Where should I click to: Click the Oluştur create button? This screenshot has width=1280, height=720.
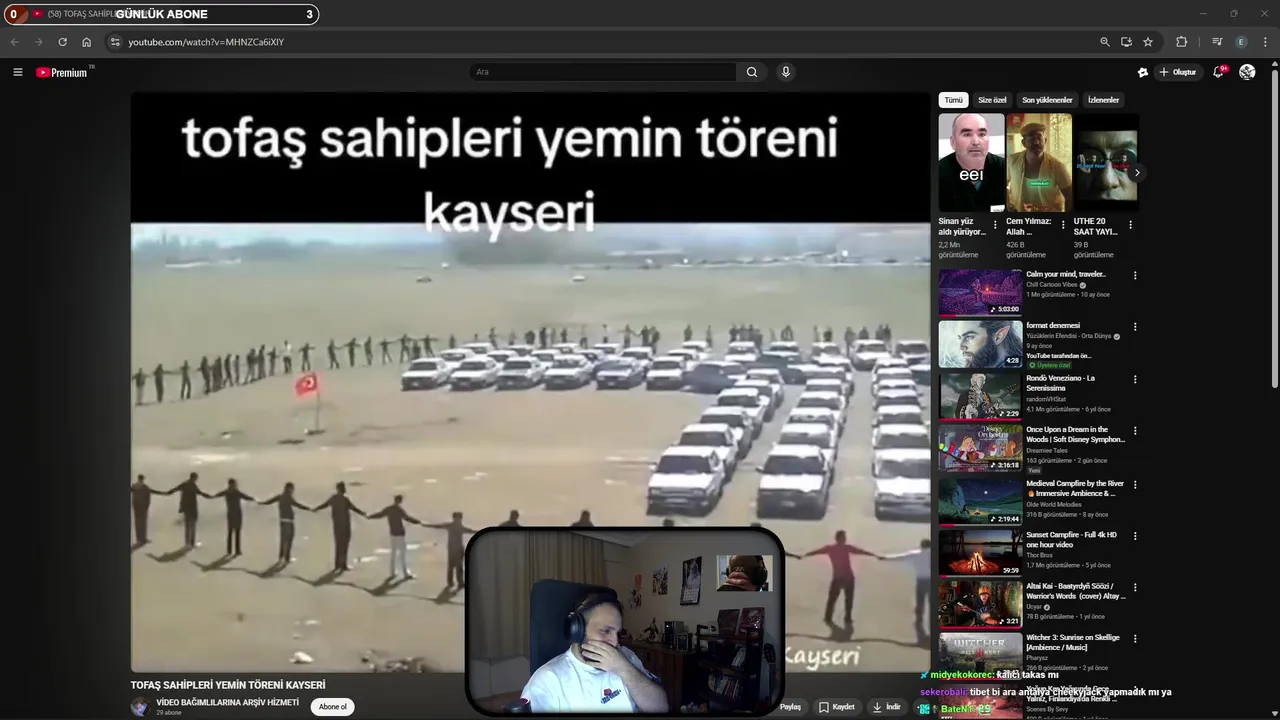coord(1178,72)
